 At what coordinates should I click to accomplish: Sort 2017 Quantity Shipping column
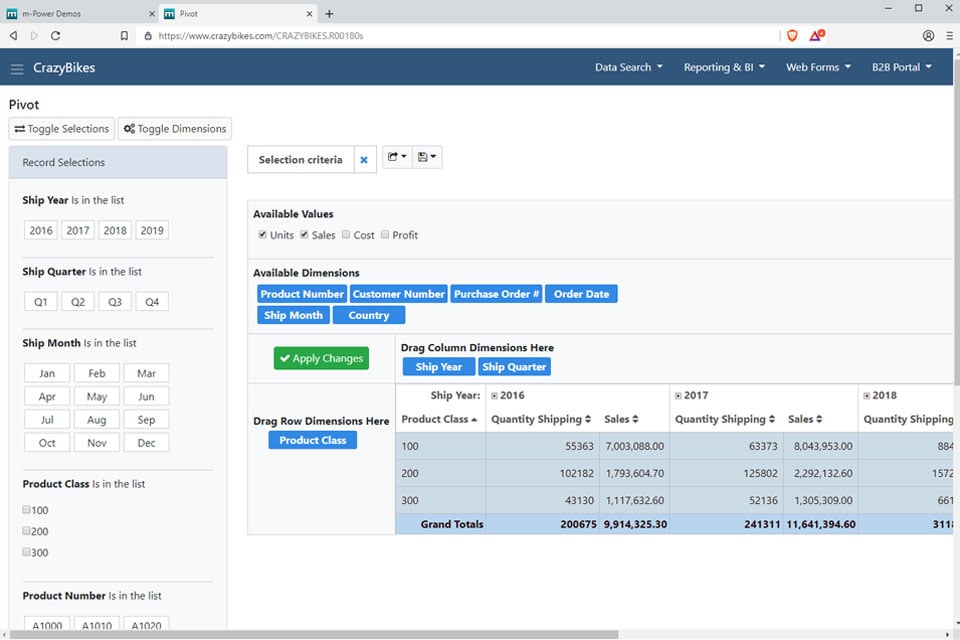pos(725,419)
